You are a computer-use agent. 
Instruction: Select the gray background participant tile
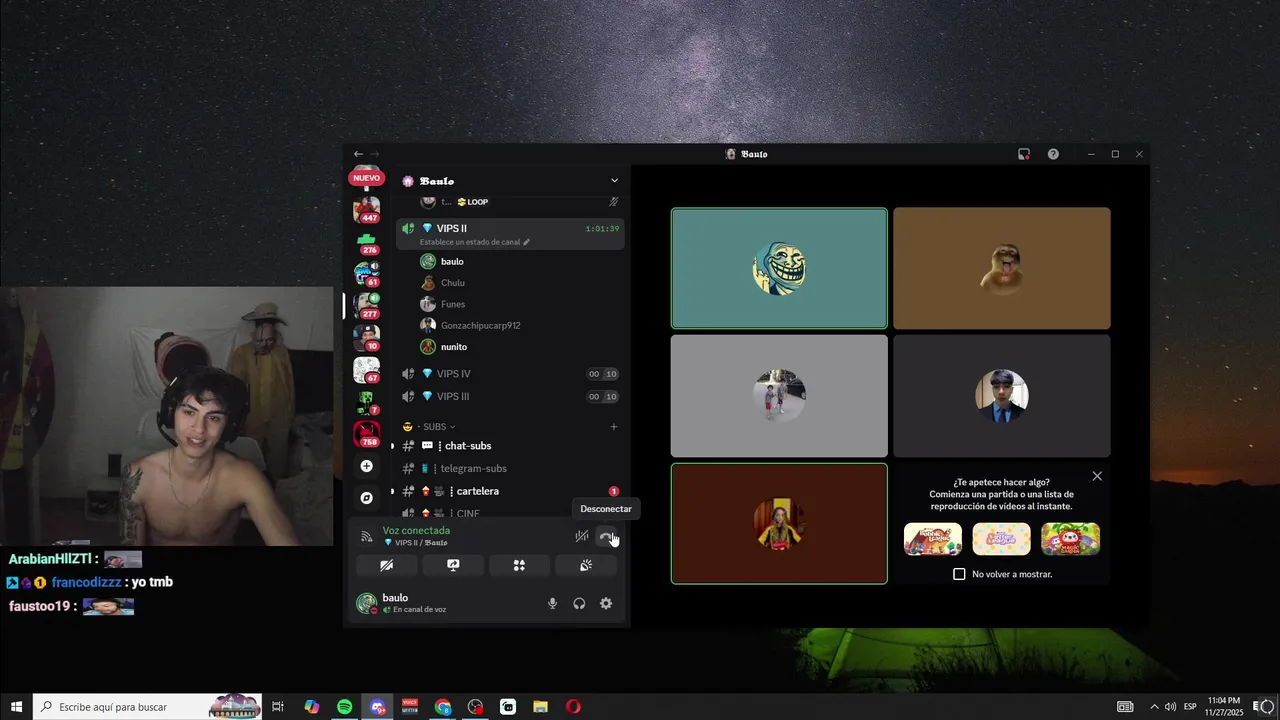click(x=779, y=396)
